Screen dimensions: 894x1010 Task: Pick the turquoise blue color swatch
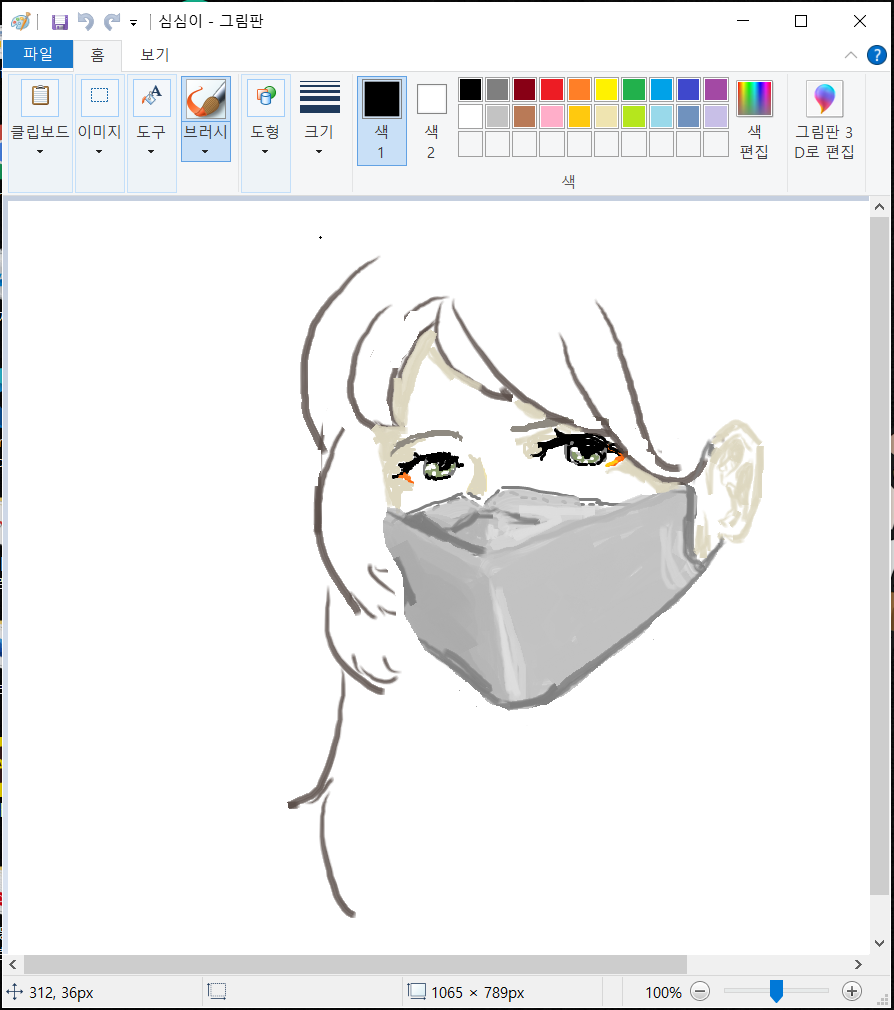pyautogui.click(x=661, y=90)
